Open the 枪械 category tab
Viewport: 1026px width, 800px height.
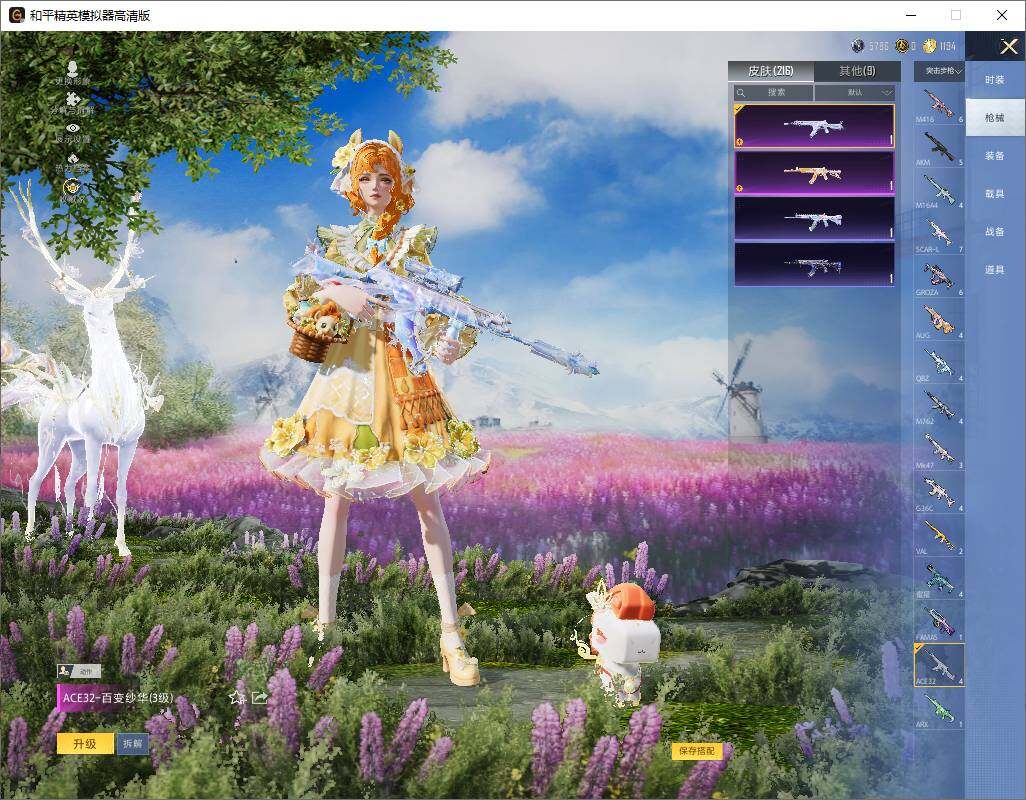995,118
